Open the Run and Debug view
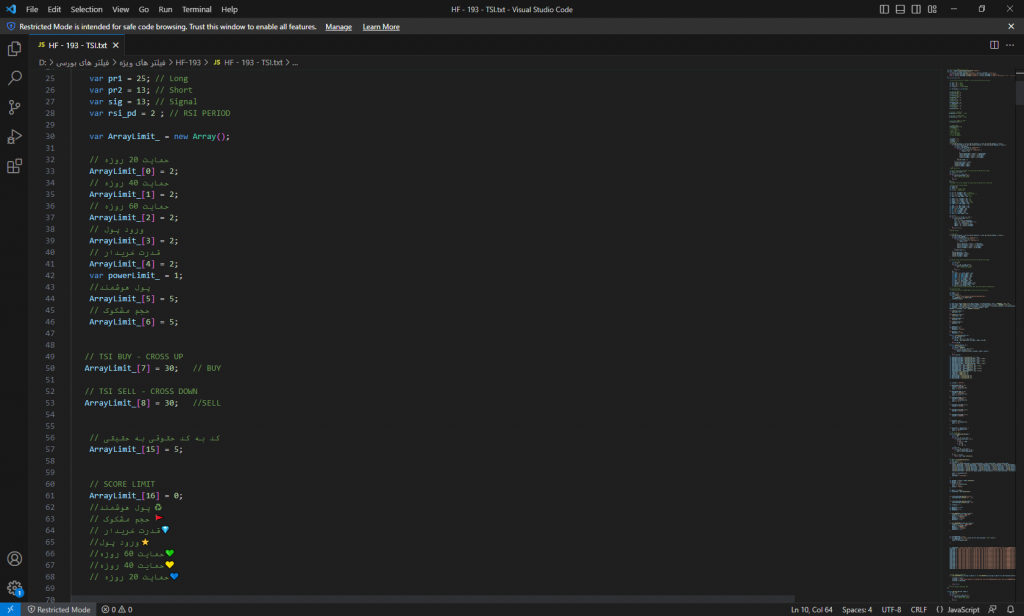The width and height of the screenshot is (1024, 616). click(14, 137)
